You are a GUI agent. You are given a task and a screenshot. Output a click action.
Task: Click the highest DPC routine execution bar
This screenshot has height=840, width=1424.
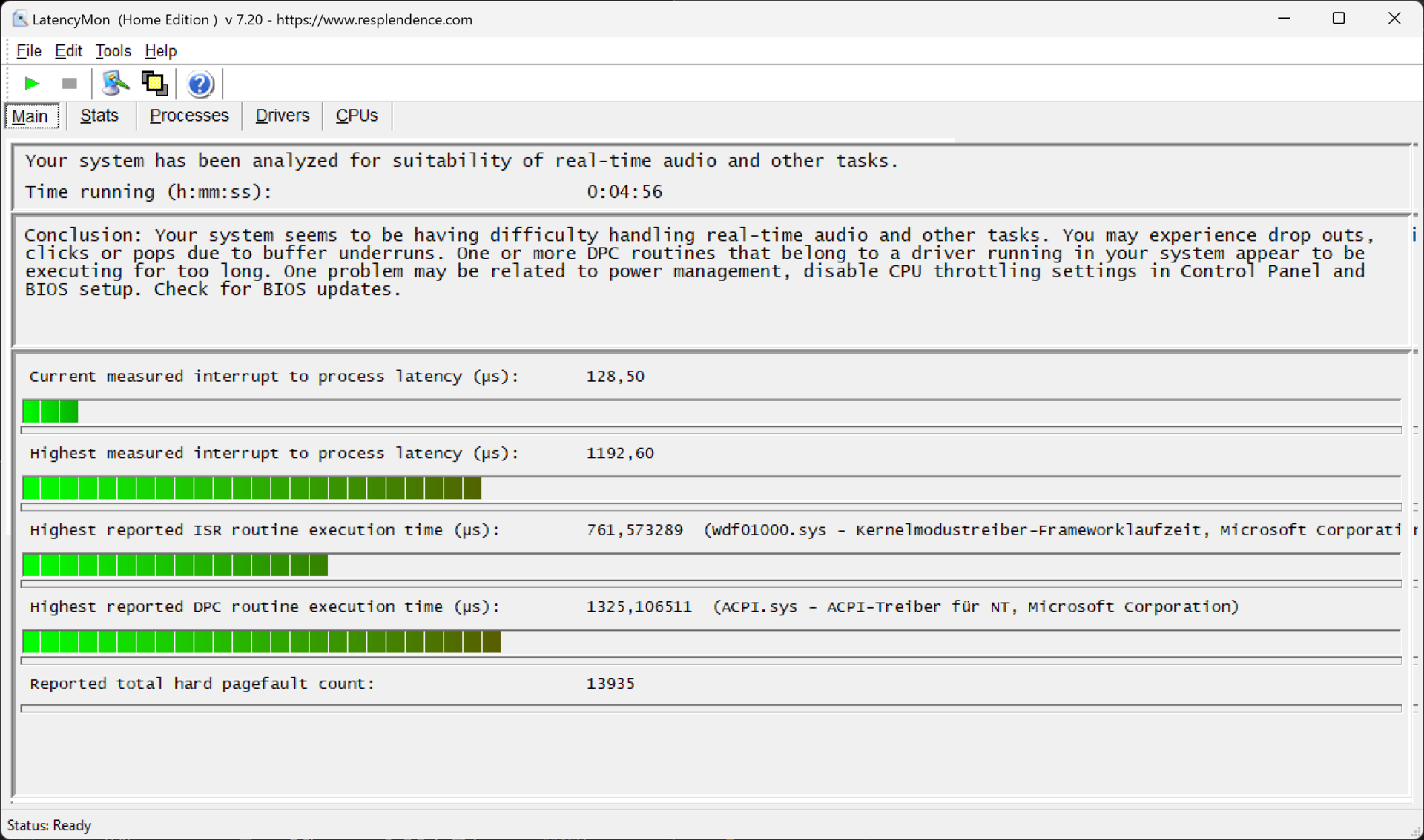tap(711, 642)
